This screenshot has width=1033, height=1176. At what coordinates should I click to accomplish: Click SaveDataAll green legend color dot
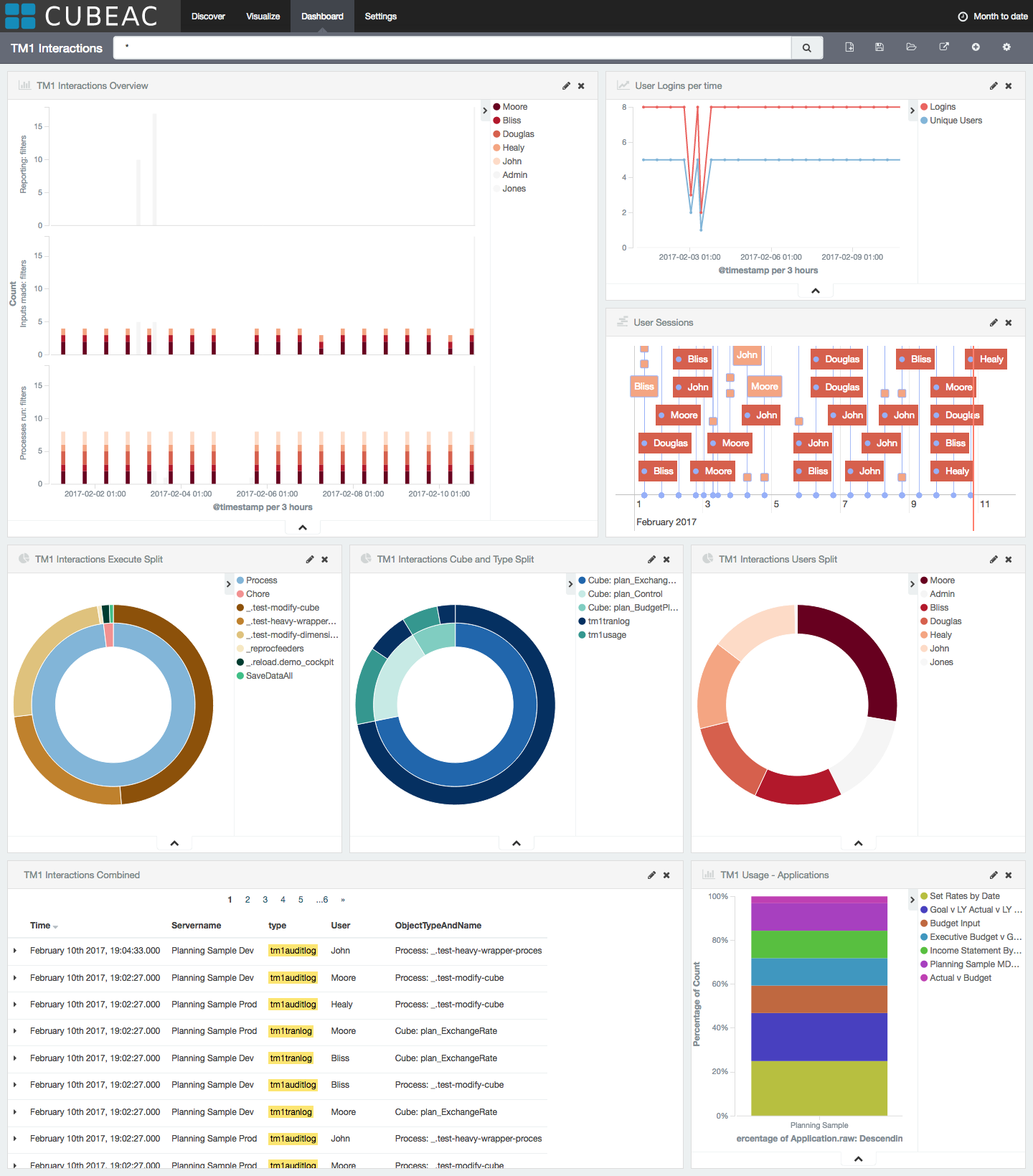click(x=240, y=676)
